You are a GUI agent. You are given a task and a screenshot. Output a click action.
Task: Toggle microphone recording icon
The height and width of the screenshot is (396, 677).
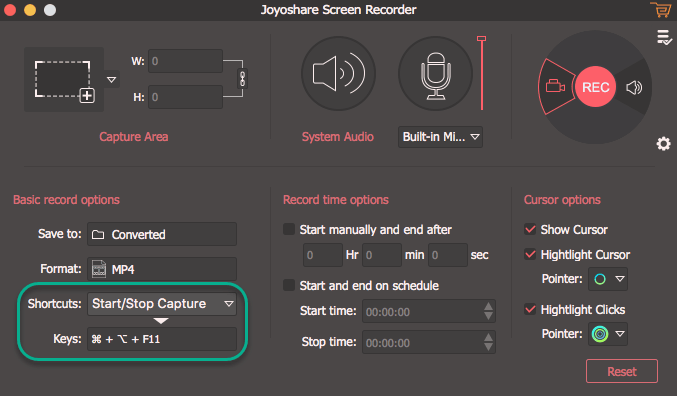435,74
